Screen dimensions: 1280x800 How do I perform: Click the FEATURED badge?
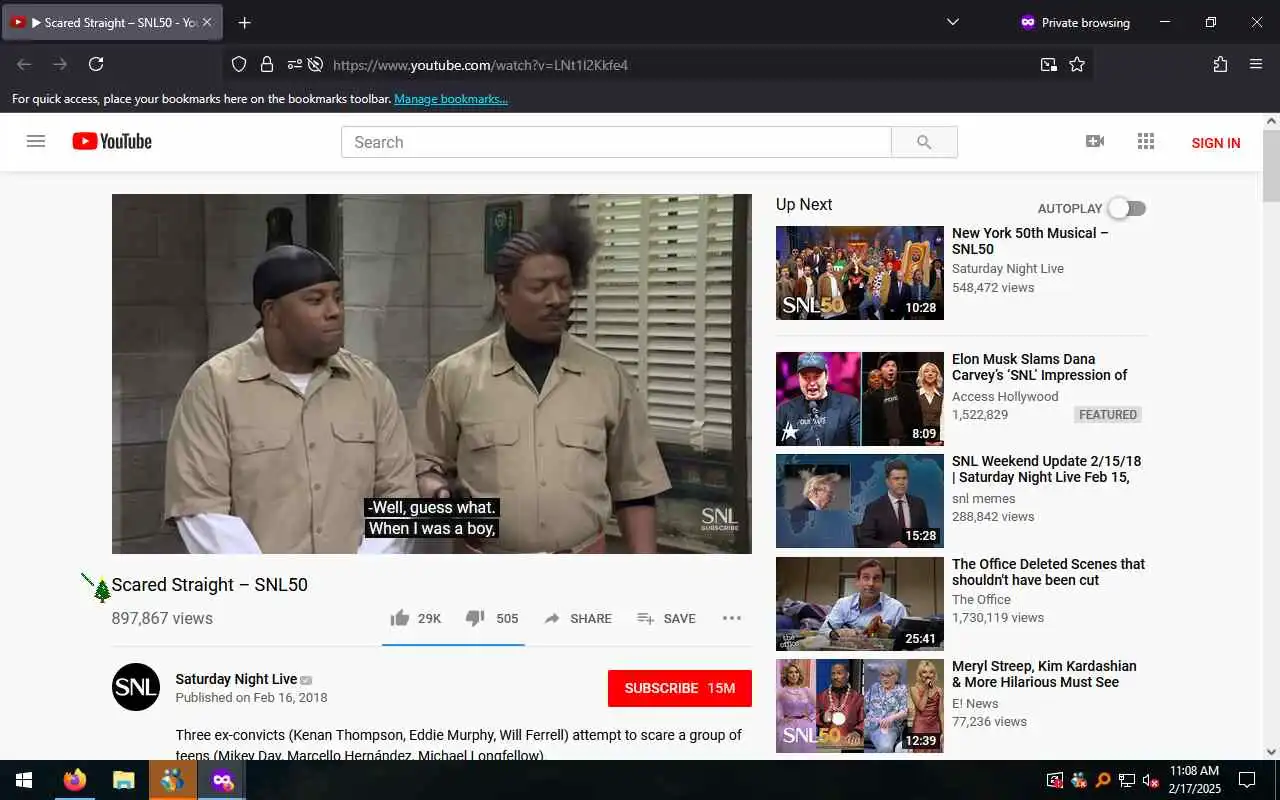click(x=1108, y=415)
